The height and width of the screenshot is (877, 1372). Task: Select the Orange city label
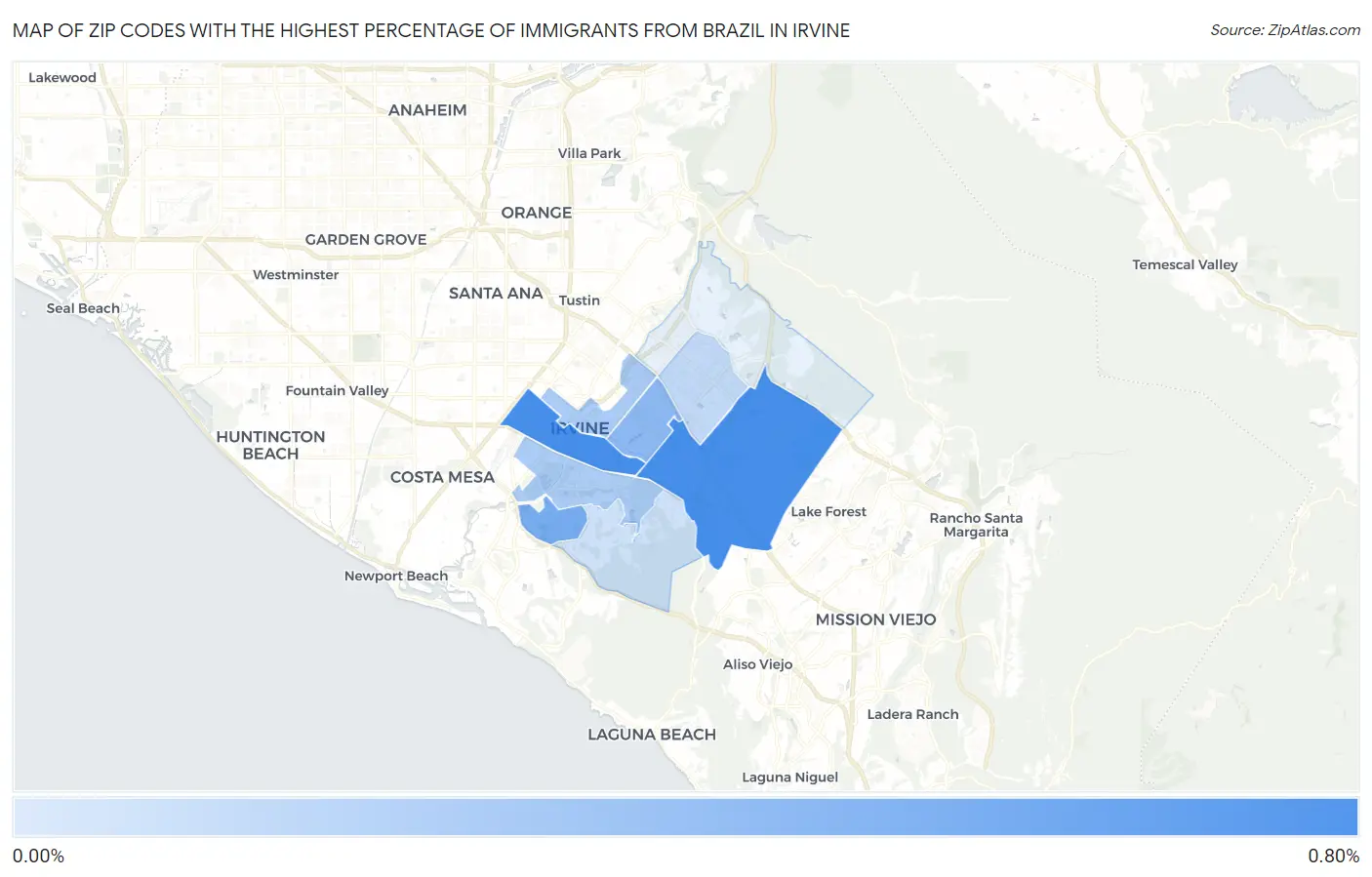[x=537, y=213]
